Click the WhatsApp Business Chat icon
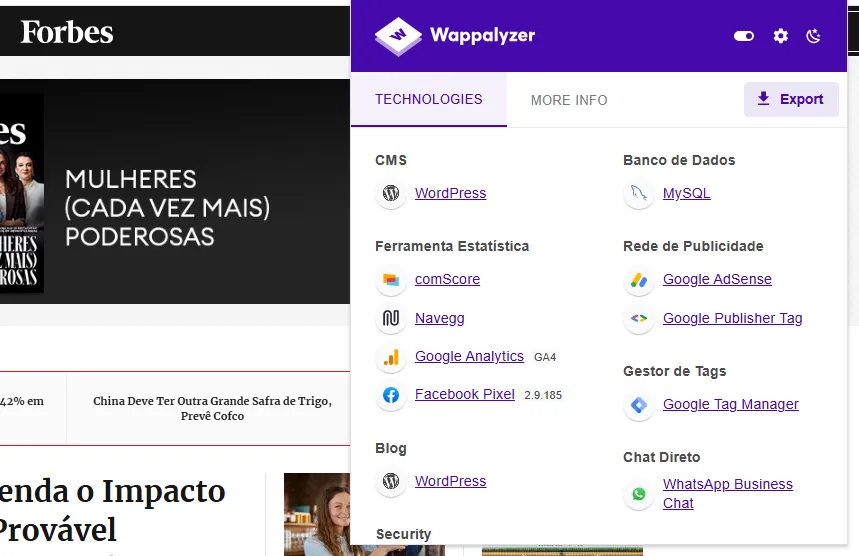The width and height of the screenshot is (859, 556). pyautogui.click(x=639, y=494)
